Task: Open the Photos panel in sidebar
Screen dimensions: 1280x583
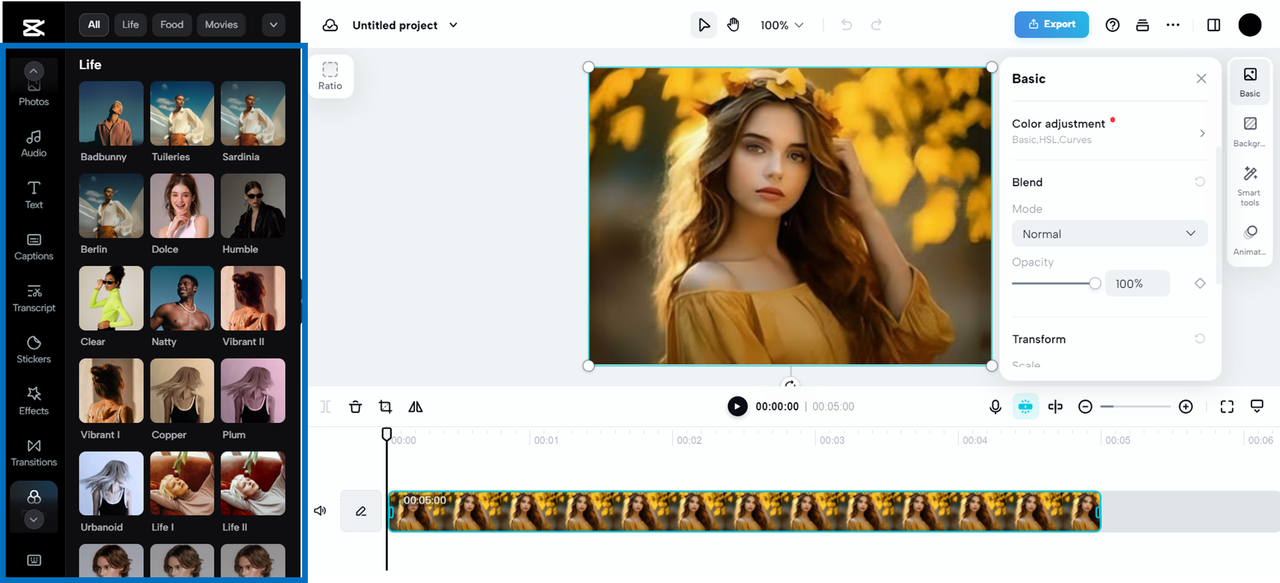Action: [x=34, y=92]
